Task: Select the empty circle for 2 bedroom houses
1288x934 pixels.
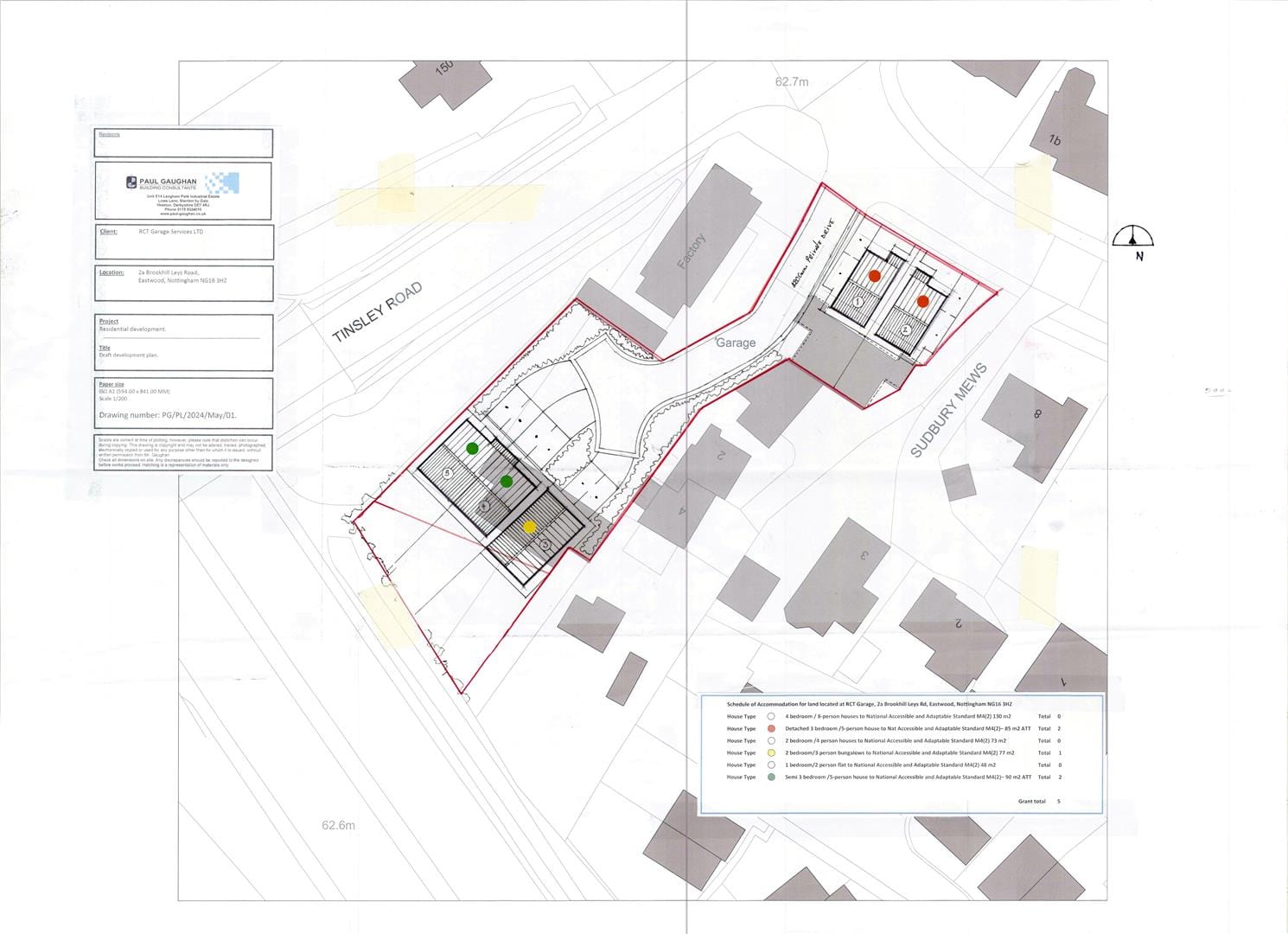Action: pyautogui.click(x=771, y=741)
